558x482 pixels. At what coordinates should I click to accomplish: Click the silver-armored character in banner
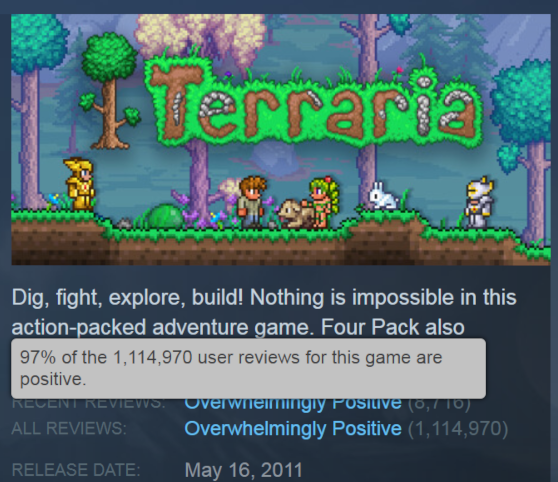tap(480, 202)
